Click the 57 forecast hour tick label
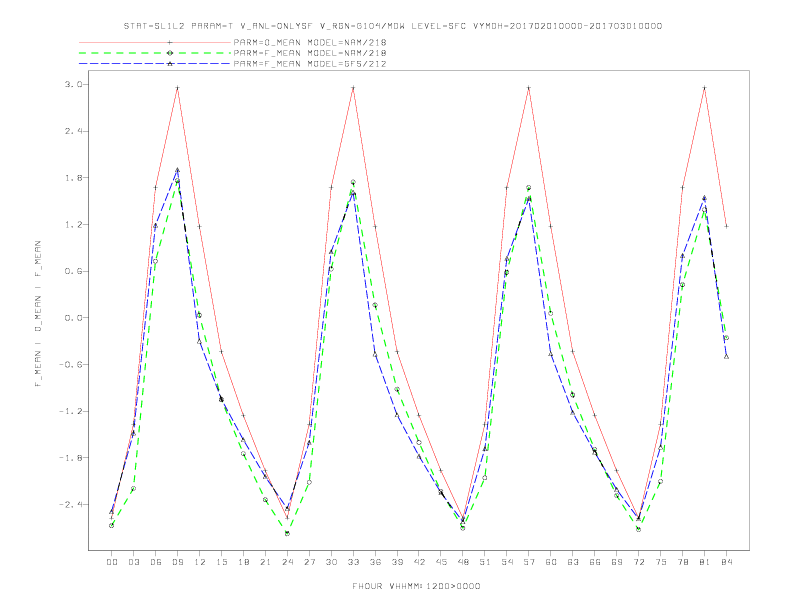 [529, 562]
